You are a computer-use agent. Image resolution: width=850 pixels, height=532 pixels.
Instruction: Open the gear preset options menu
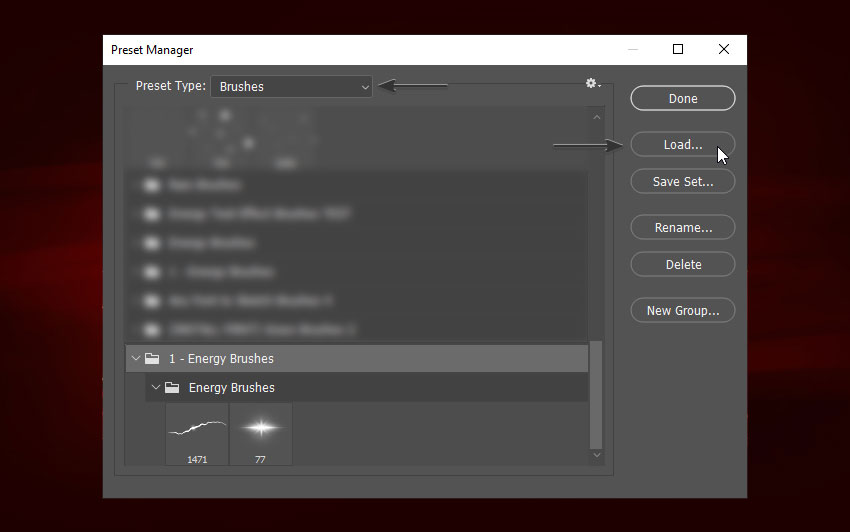(x=592, y=84)
